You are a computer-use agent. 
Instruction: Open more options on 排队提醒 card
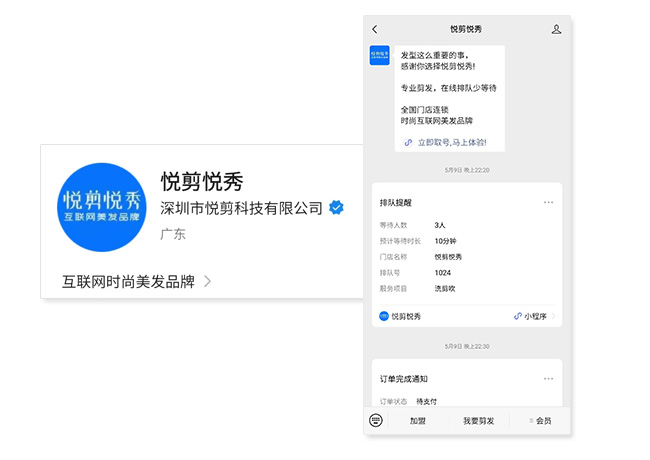tap(548, 202)
